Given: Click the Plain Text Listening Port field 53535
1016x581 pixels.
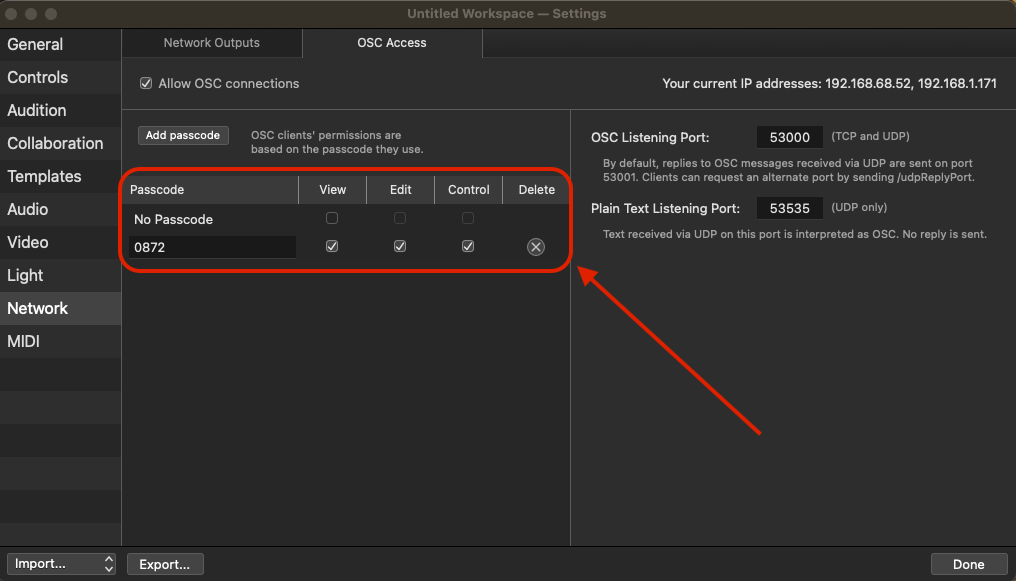Looking at the screenshot, I should [x=789, y=209].
